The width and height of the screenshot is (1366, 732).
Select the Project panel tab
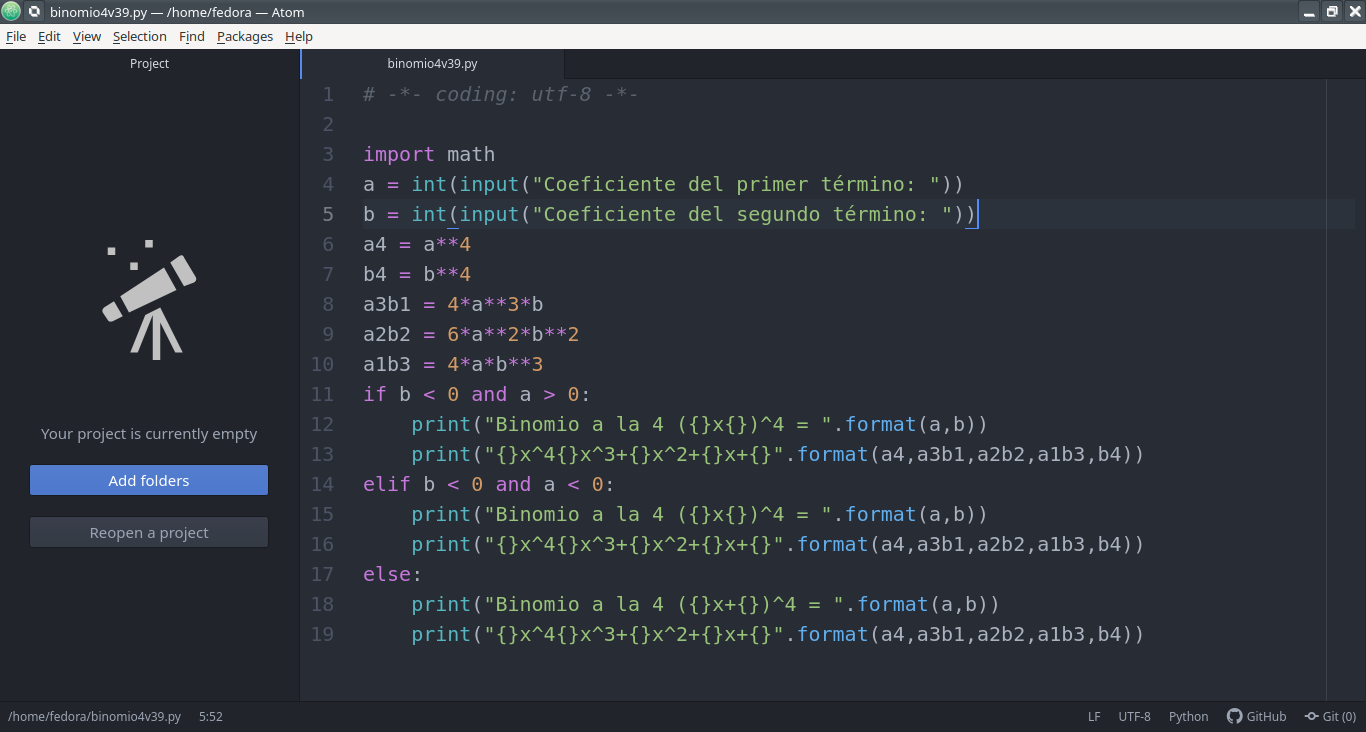pyautogui.click(x=149, y=63)
